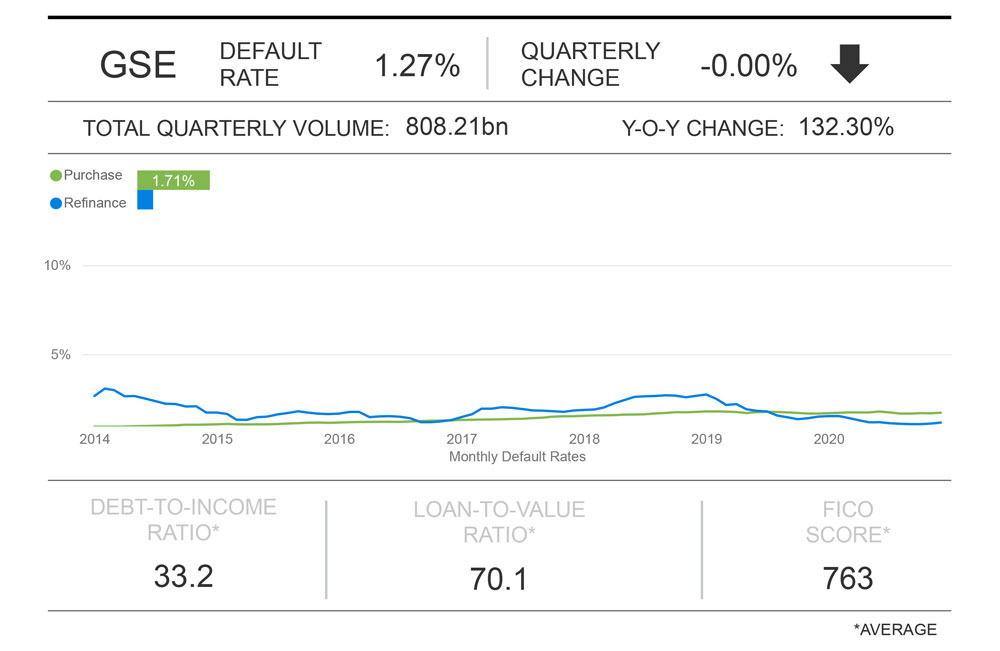
Task: Toggle the Purchase series legend label
Action: click(x=92, y=176)
